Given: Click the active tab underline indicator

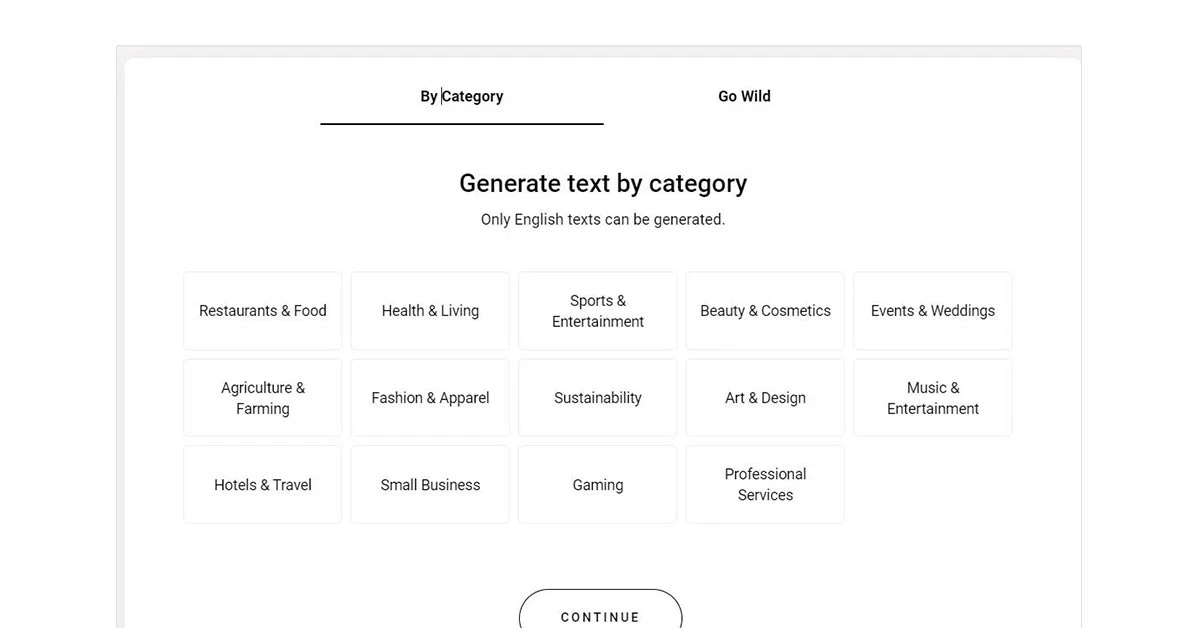Looking at the screenshot, I should (461, 123).
